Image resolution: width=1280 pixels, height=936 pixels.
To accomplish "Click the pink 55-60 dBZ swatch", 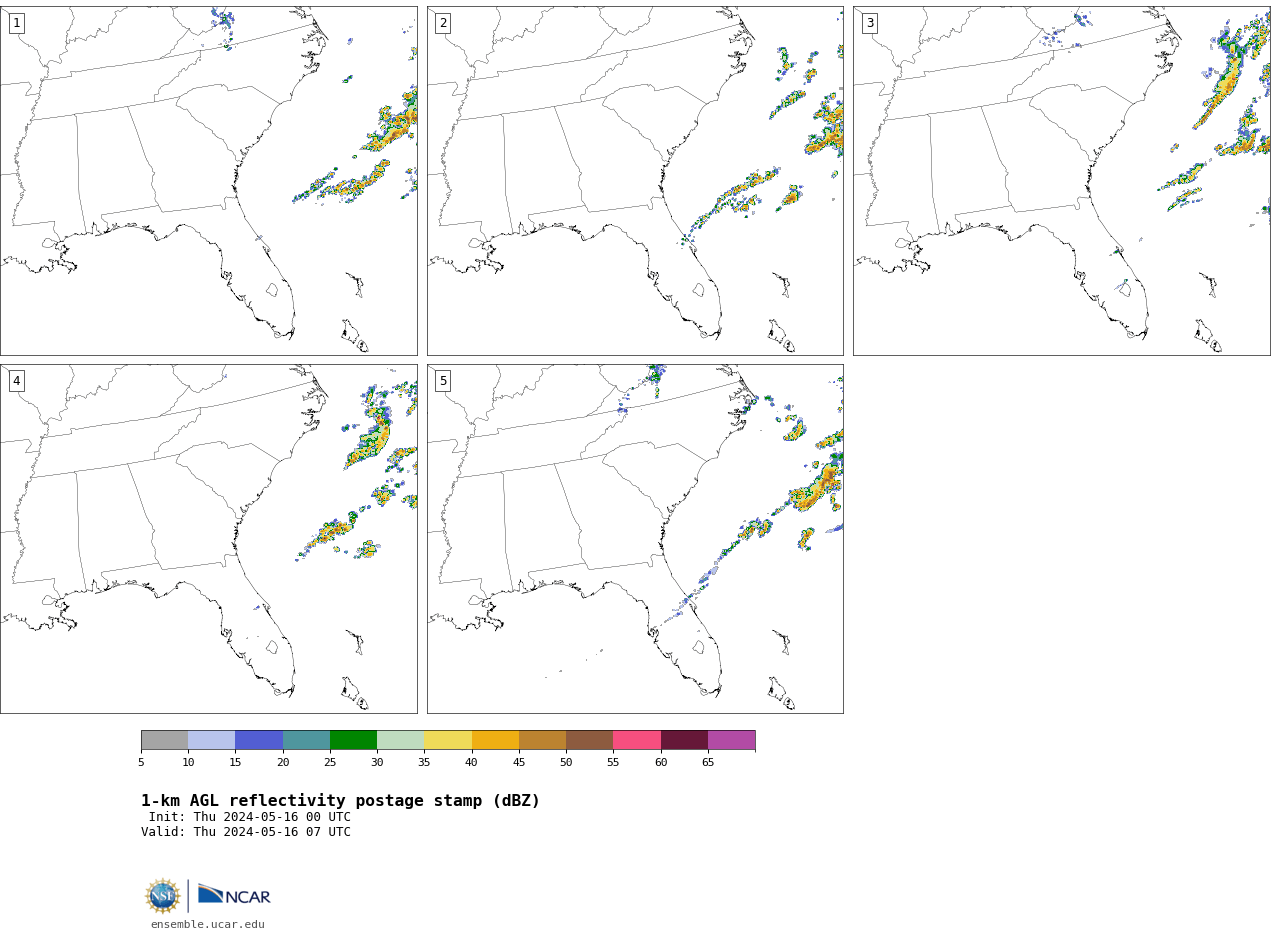I will point(637,740).
